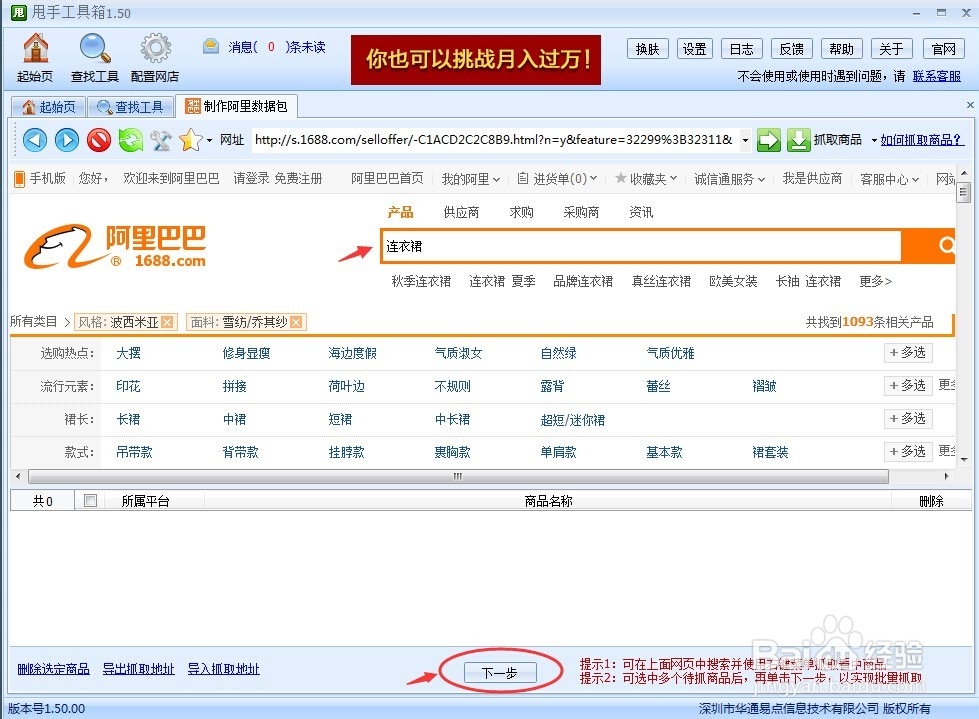This screenshot has height=719, width=979.
Task: Go forward with the blue right arrow
Action: click(x=67, y=140)
